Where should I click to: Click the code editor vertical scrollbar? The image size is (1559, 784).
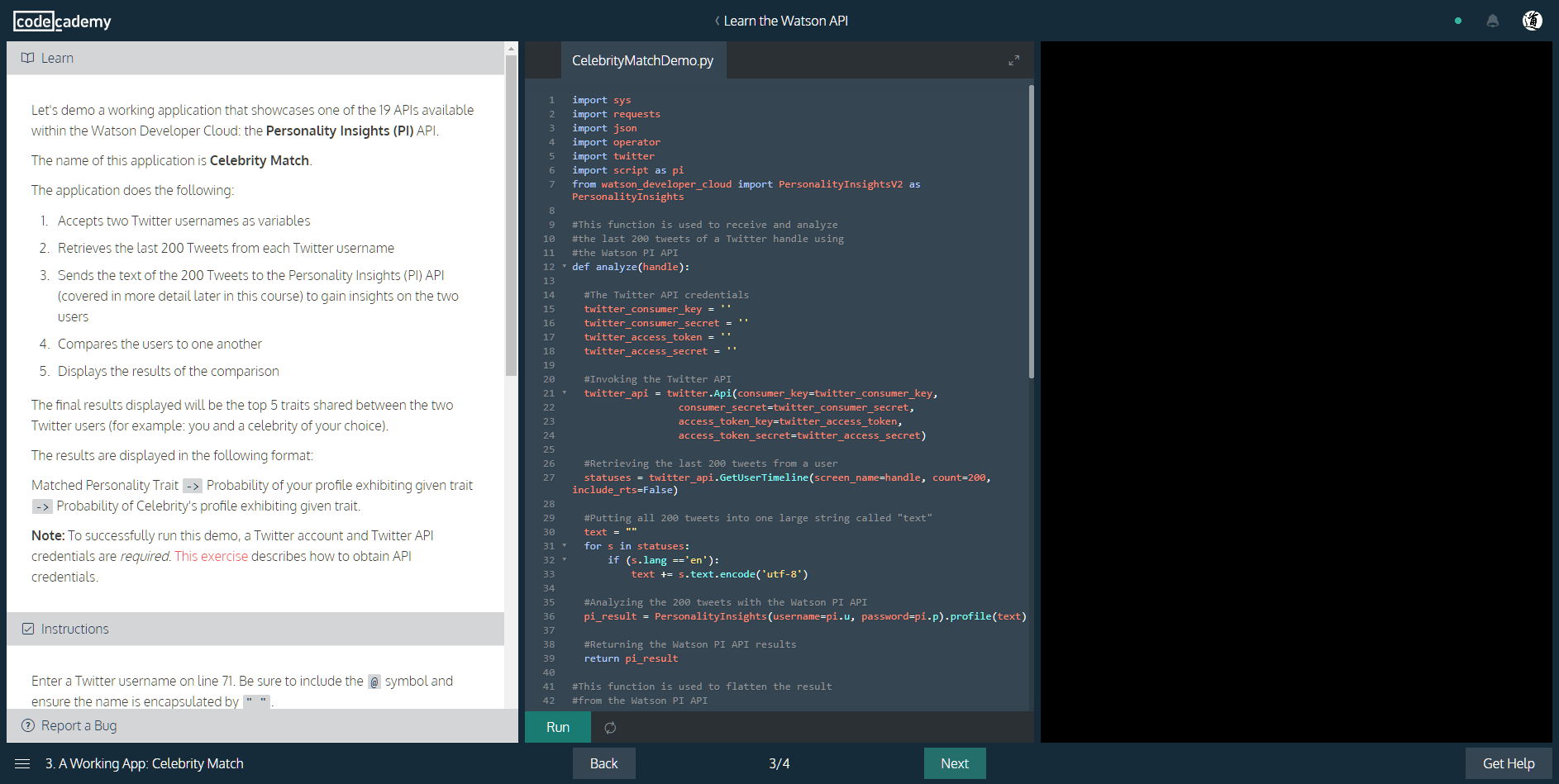[1031, 231]
